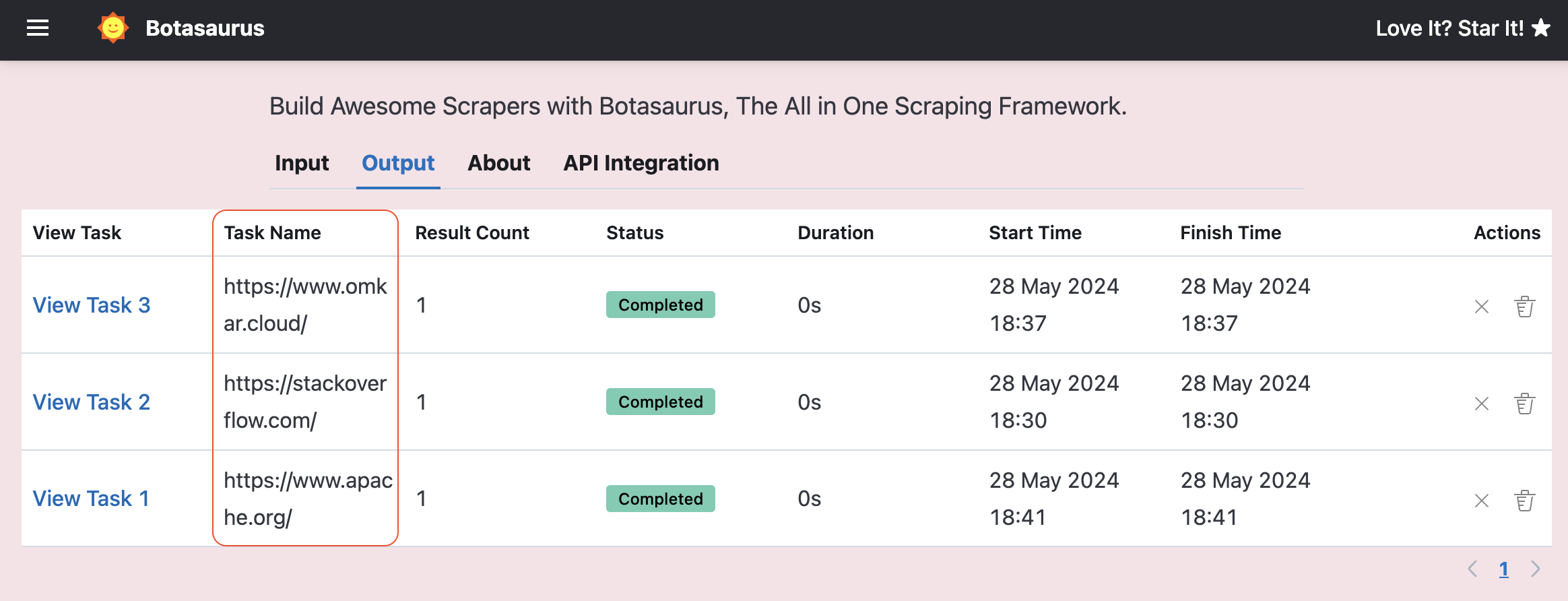Open the hamburger navigation menu

[38, 28]
